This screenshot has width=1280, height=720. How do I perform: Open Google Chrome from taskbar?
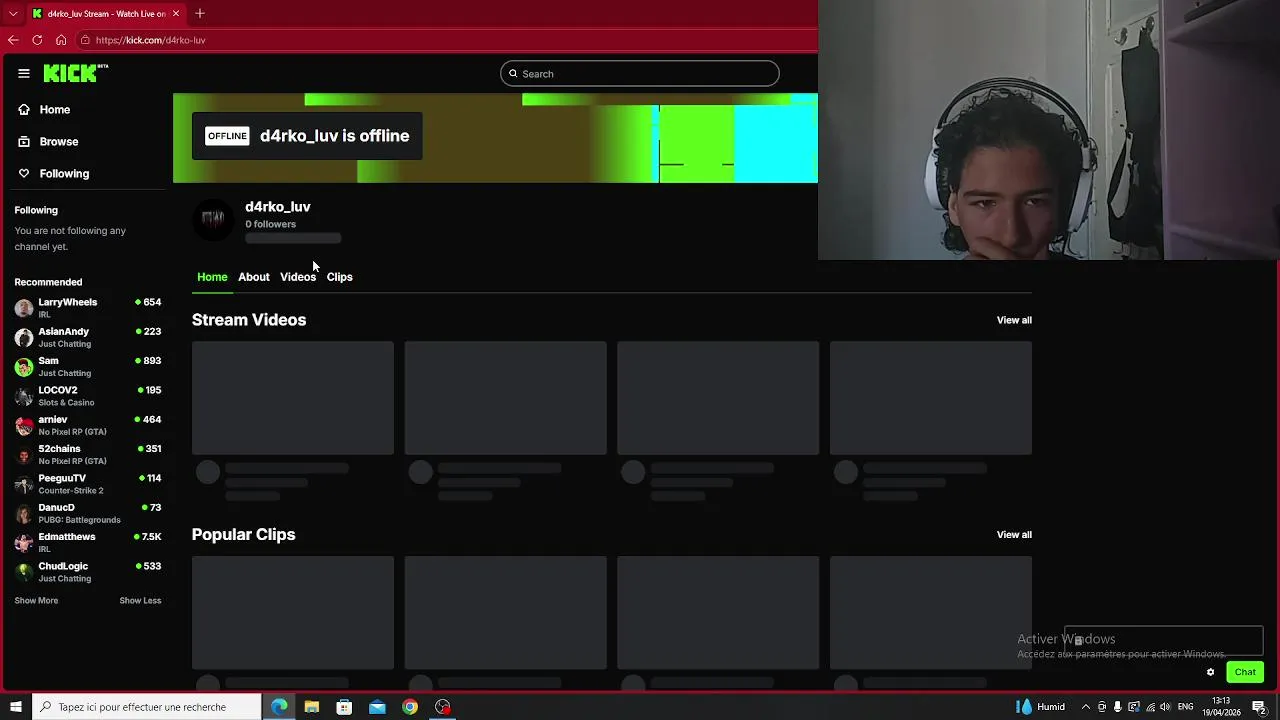point(410,707)
